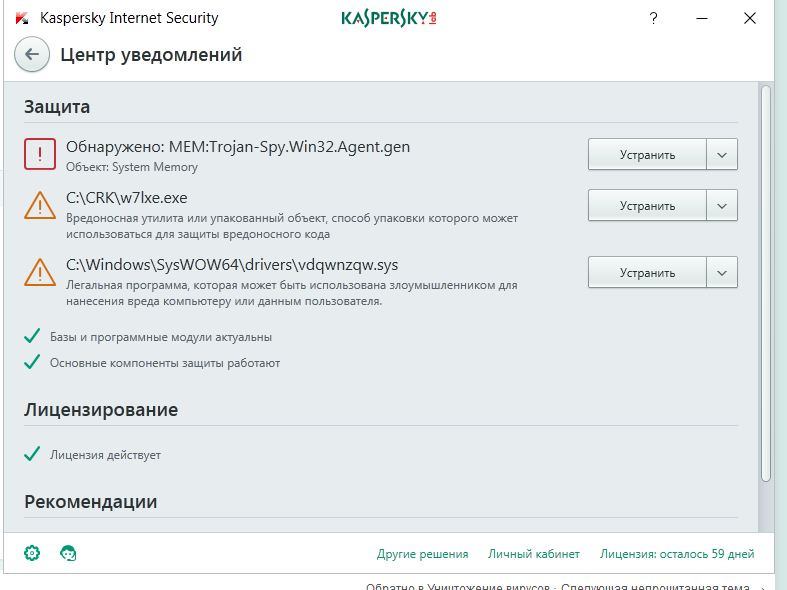787x590 pixels.
Task: Close the Kaspersky Internet Security window
Action: (749, 19)
